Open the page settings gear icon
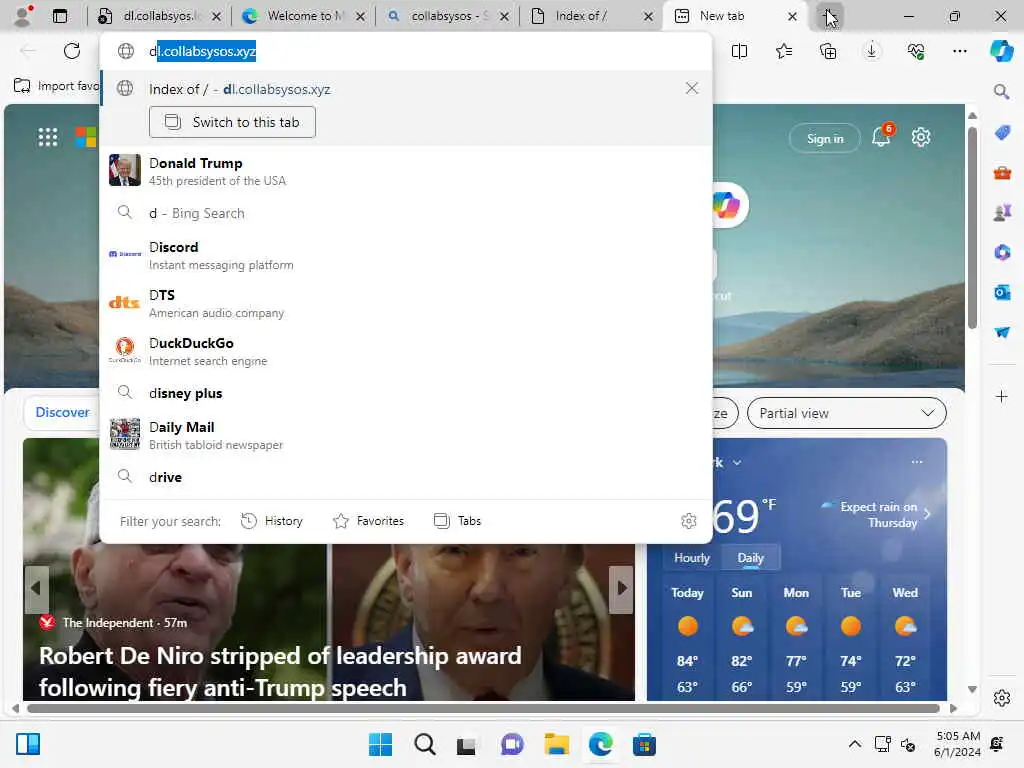This screenshot has width=1024, height=768. click(x=921, y=137)
